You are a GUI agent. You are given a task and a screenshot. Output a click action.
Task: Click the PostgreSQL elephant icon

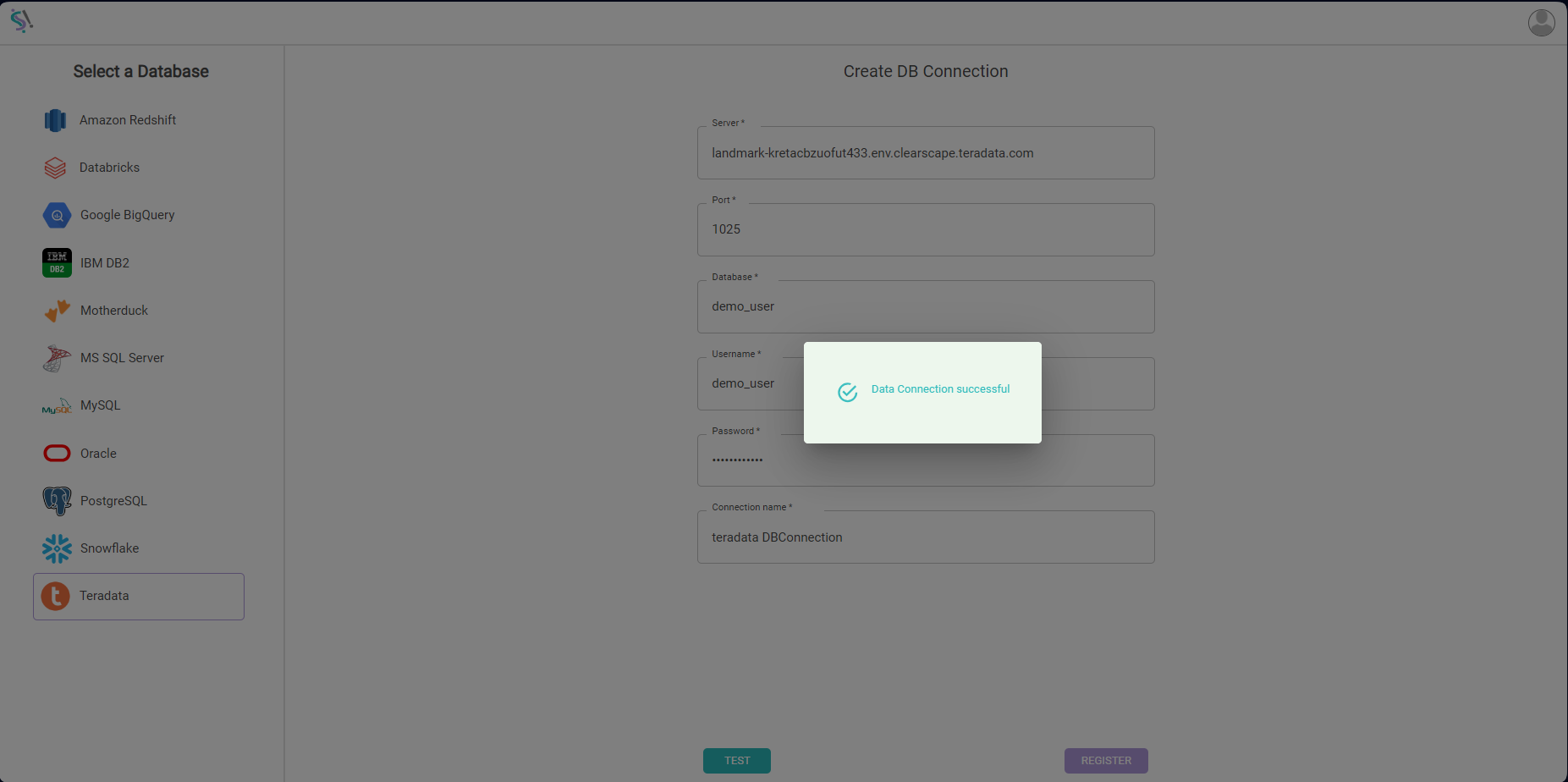[x=57, y=501]
